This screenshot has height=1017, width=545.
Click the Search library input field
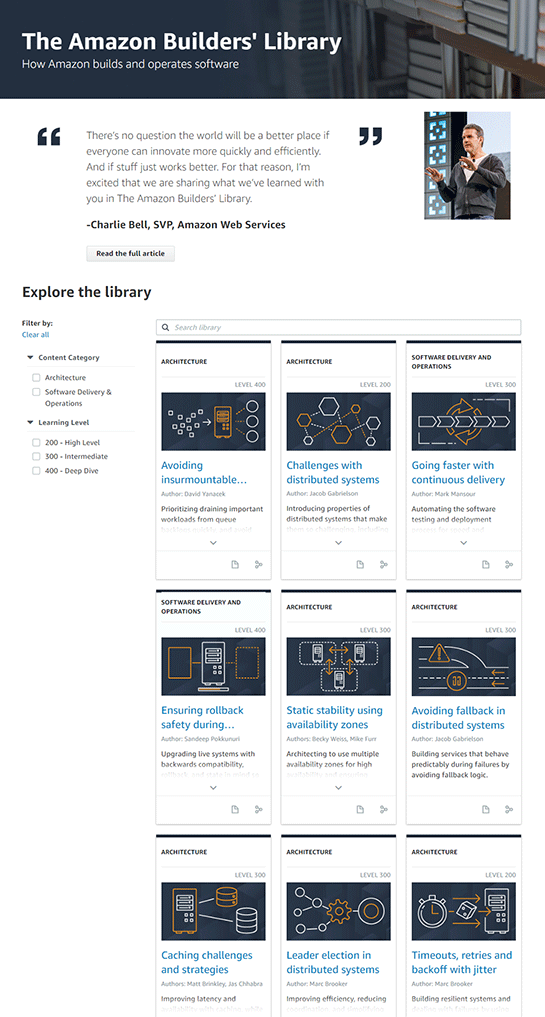(x=339, y=328)
